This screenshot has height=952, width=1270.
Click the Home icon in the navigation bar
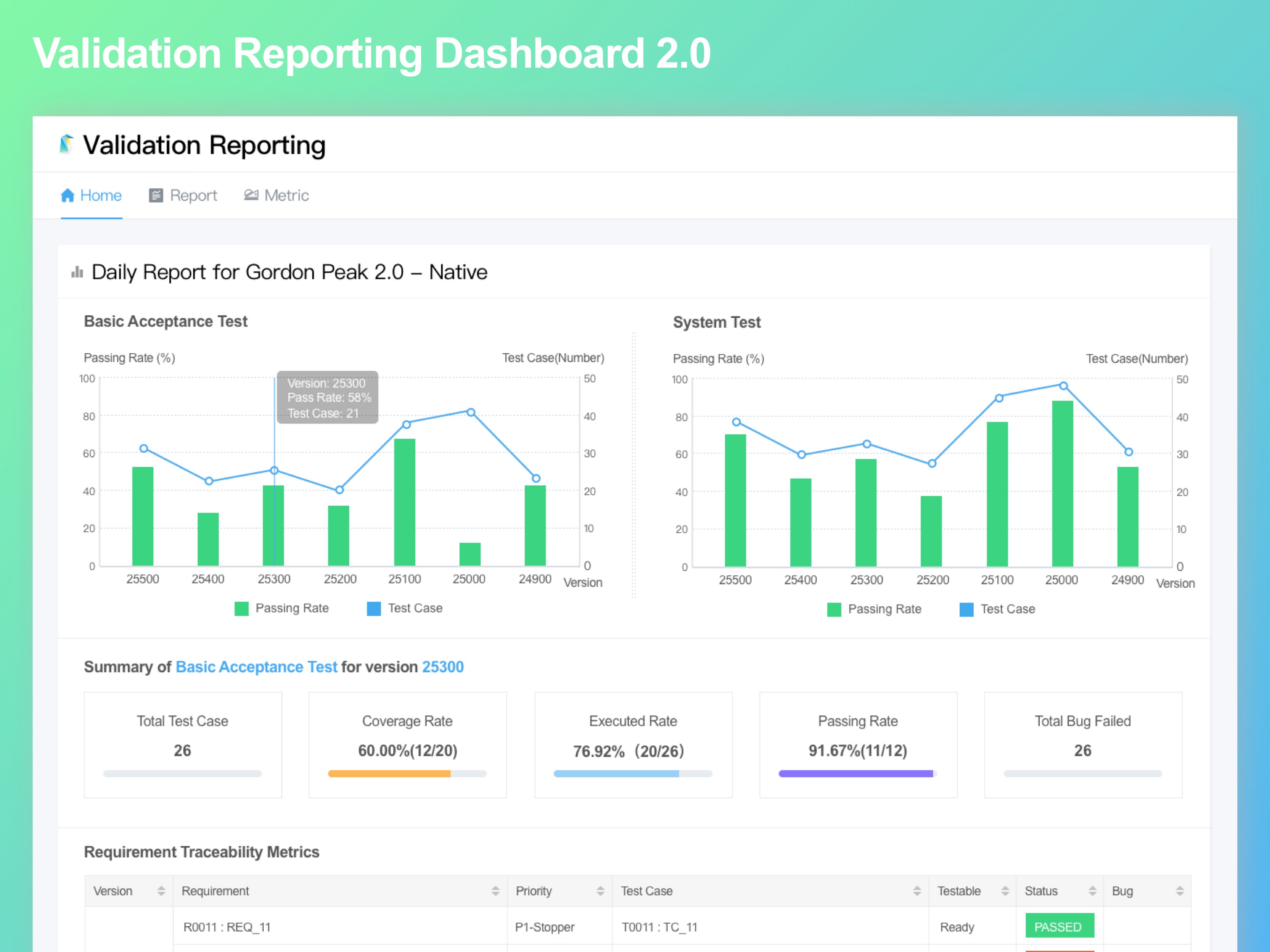click(x=68, y=195)
